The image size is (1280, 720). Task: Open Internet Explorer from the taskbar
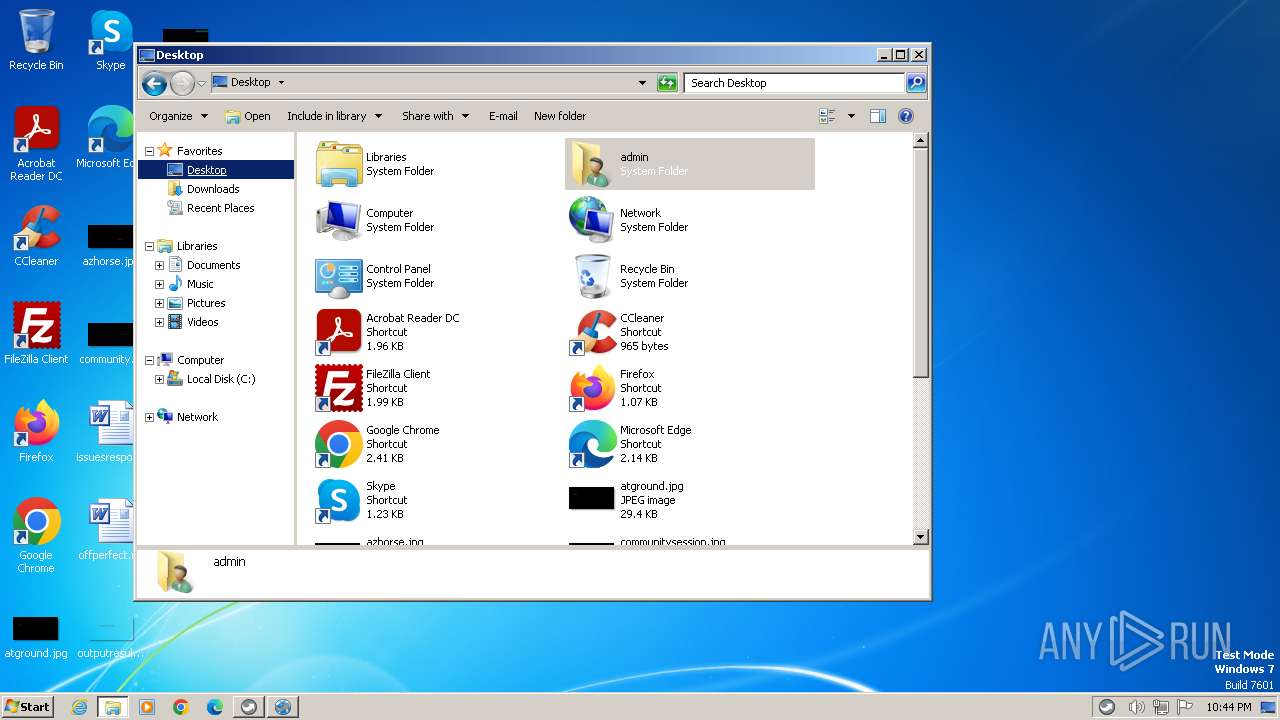pos(79,707)
